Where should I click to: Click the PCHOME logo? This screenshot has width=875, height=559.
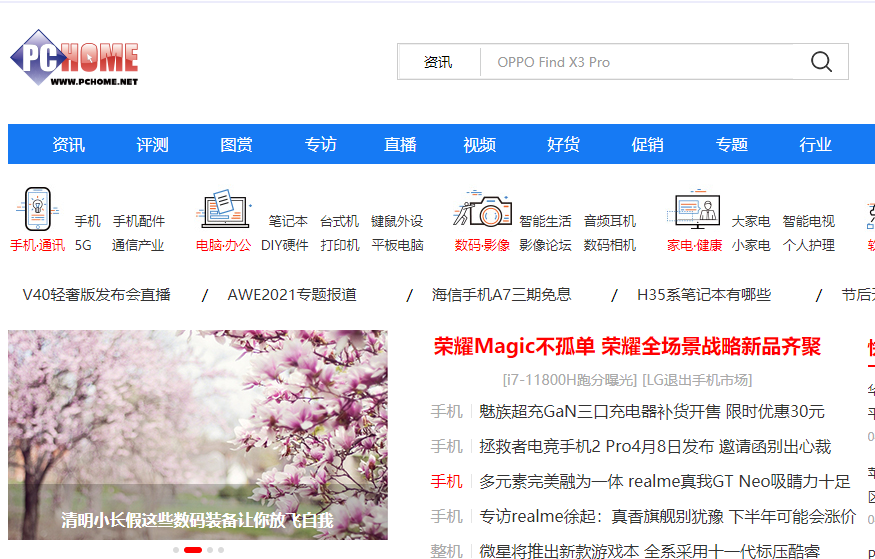pyautogui.click(x=74, y=59)
